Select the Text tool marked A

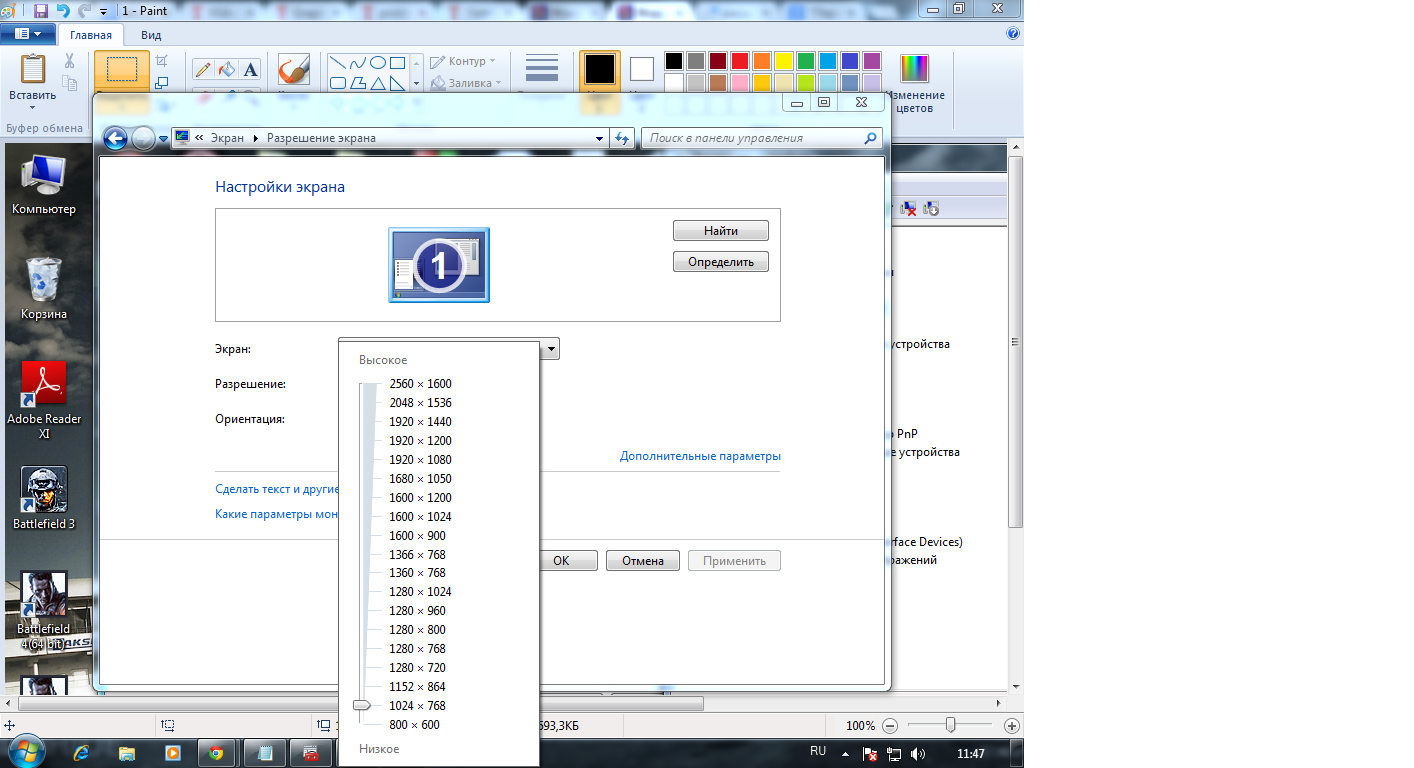pos(250,69)
